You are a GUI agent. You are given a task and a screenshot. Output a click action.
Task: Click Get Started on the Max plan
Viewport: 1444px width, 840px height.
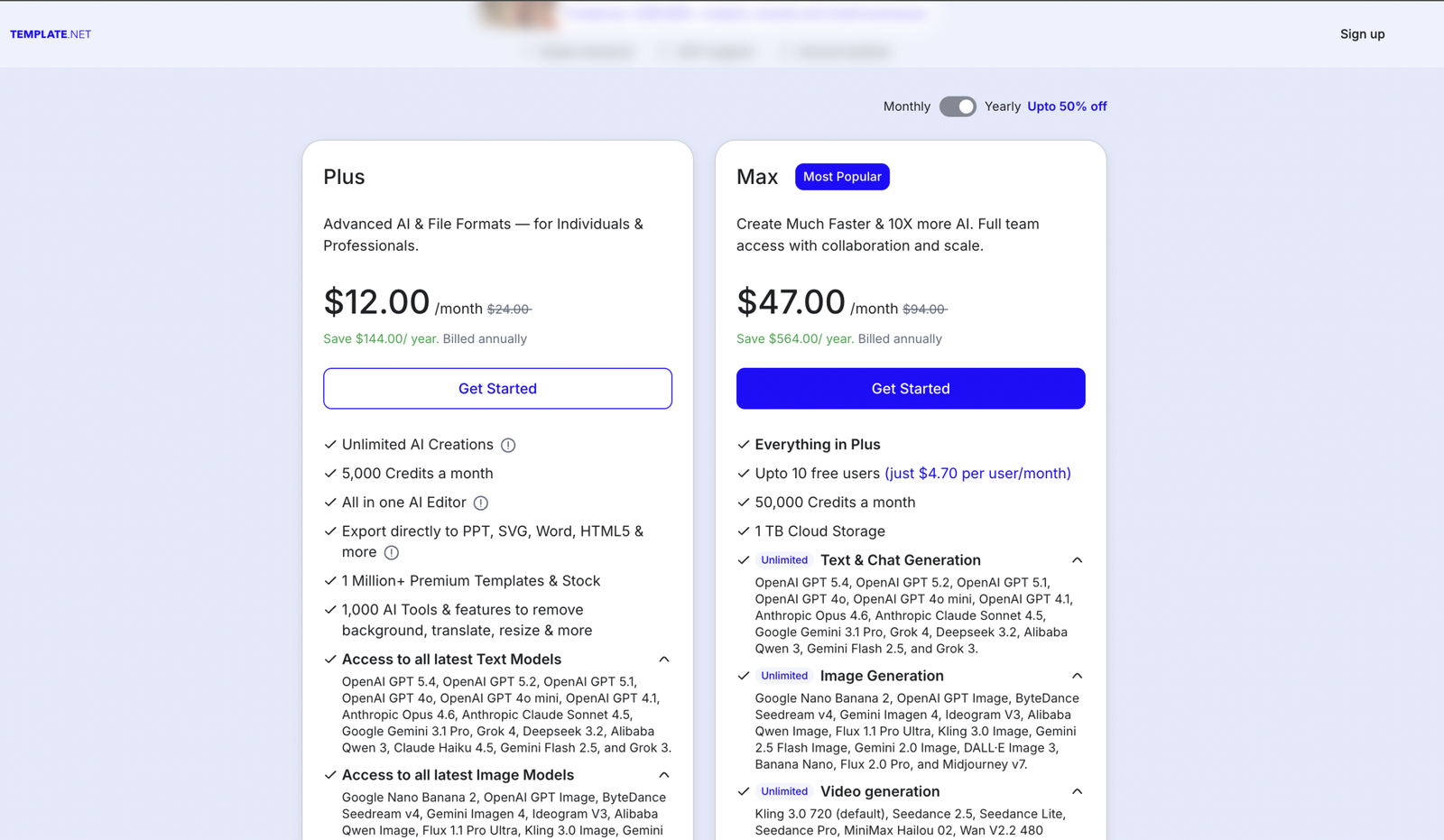tap(911, 388)
